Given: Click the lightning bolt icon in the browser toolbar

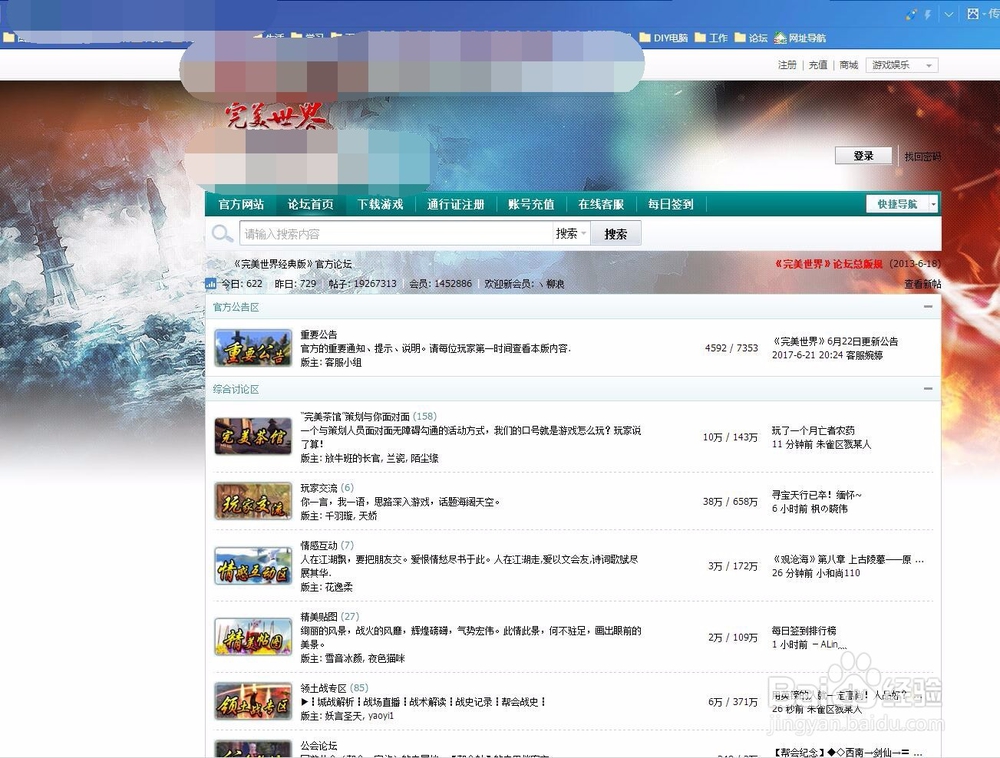Looking at the screenshot, I should pyautogui.click(x=928, y=14).
